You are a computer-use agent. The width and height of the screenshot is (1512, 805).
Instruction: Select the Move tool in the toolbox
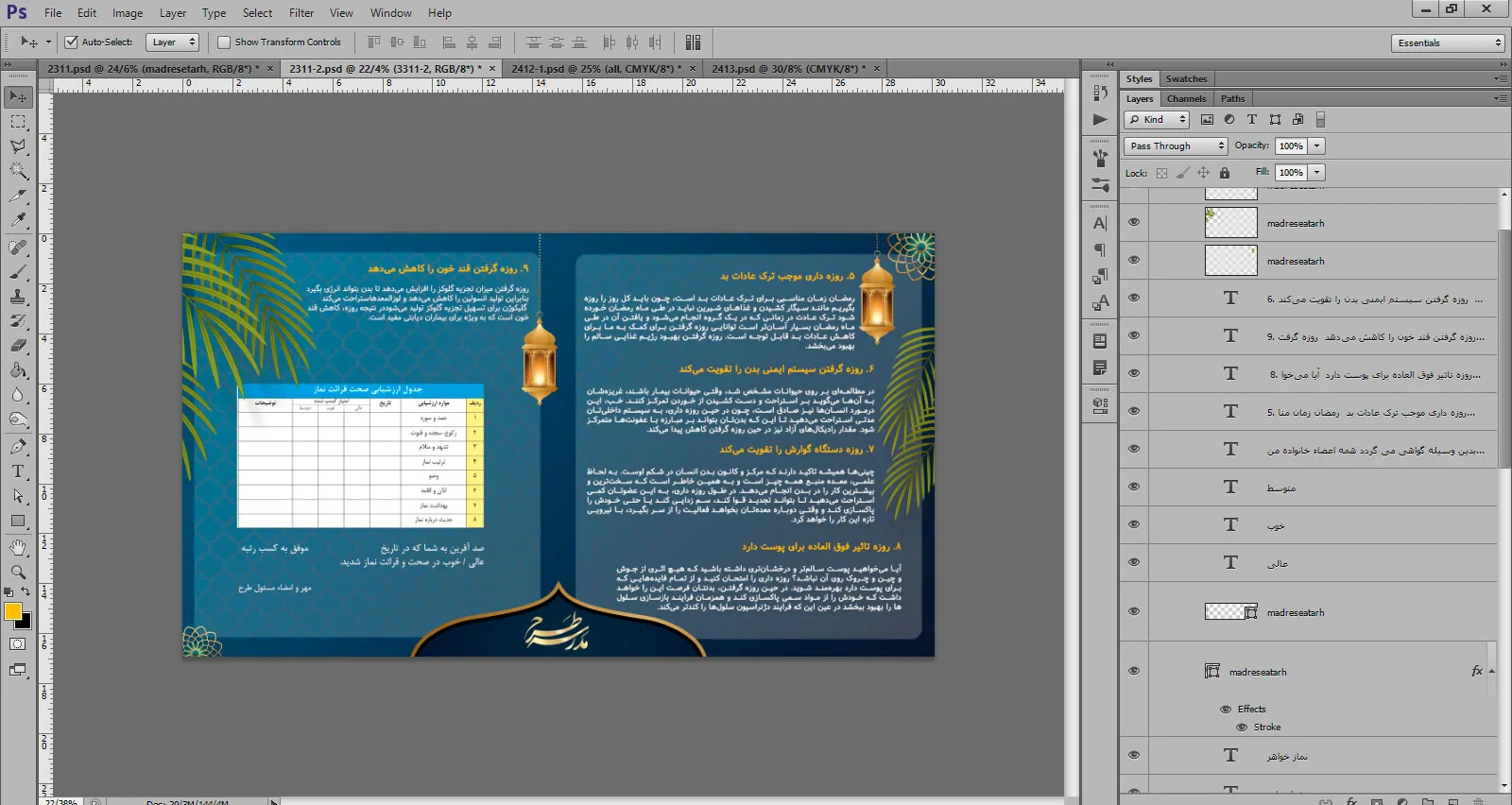click(x=18, y=97)
